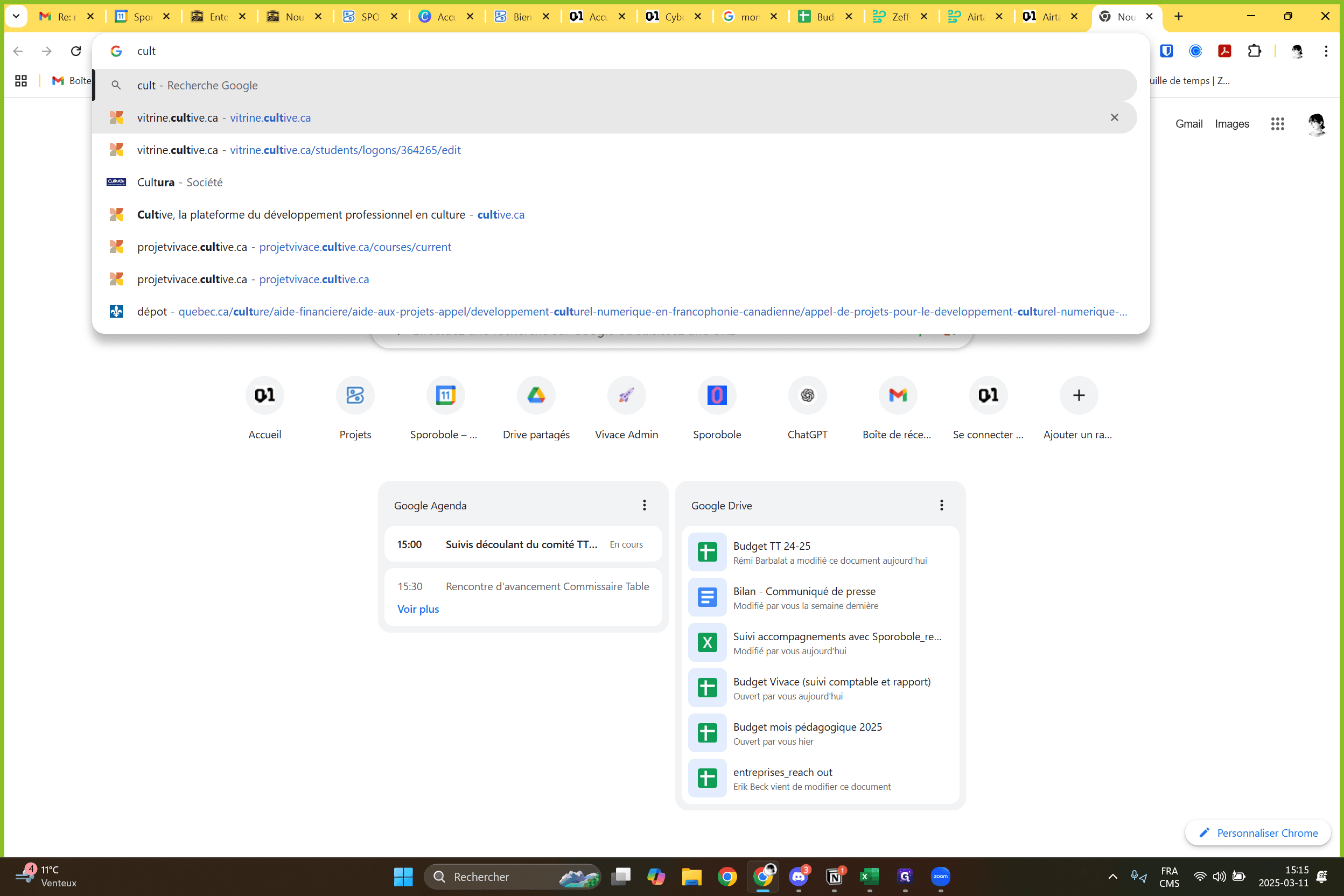This screenshot has width=1344, height=896.
Task: Open the Google apps grid
Action: [x=1277, y=123]
